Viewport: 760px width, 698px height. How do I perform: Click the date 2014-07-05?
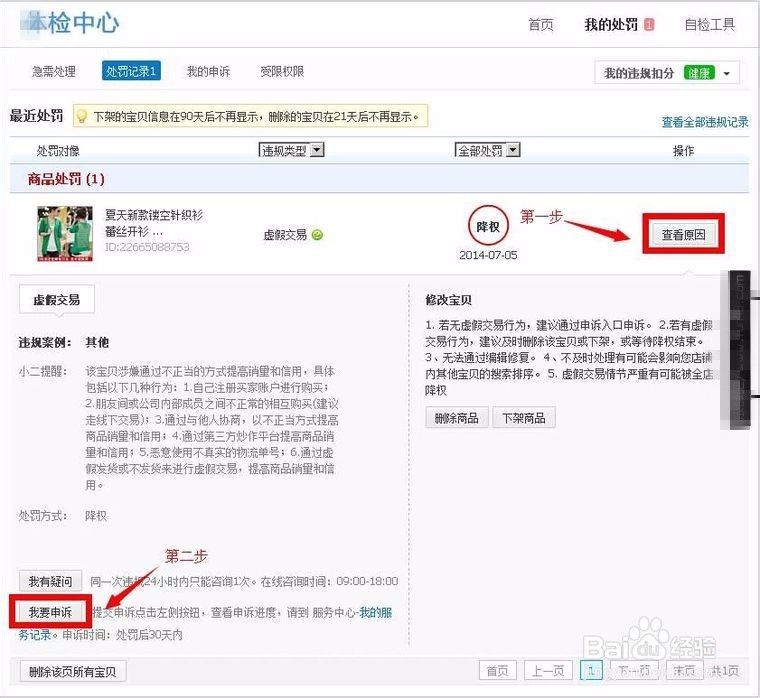(488, 255)
